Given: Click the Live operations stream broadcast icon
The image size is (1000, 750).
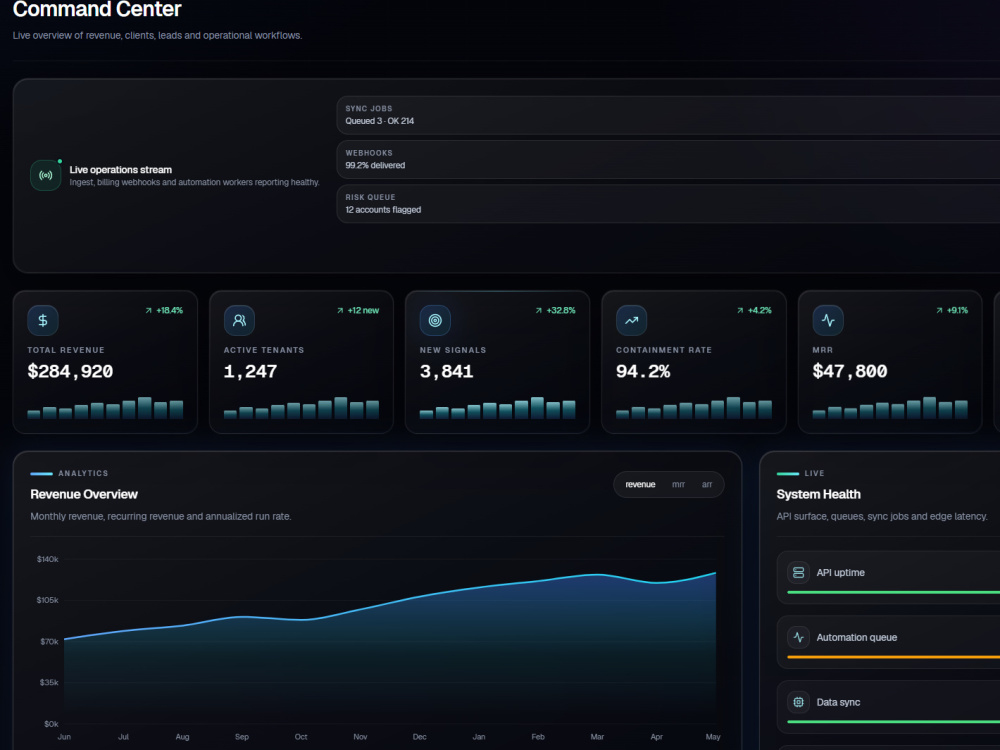Looking at the screenshot, I should tap(46, 175).
